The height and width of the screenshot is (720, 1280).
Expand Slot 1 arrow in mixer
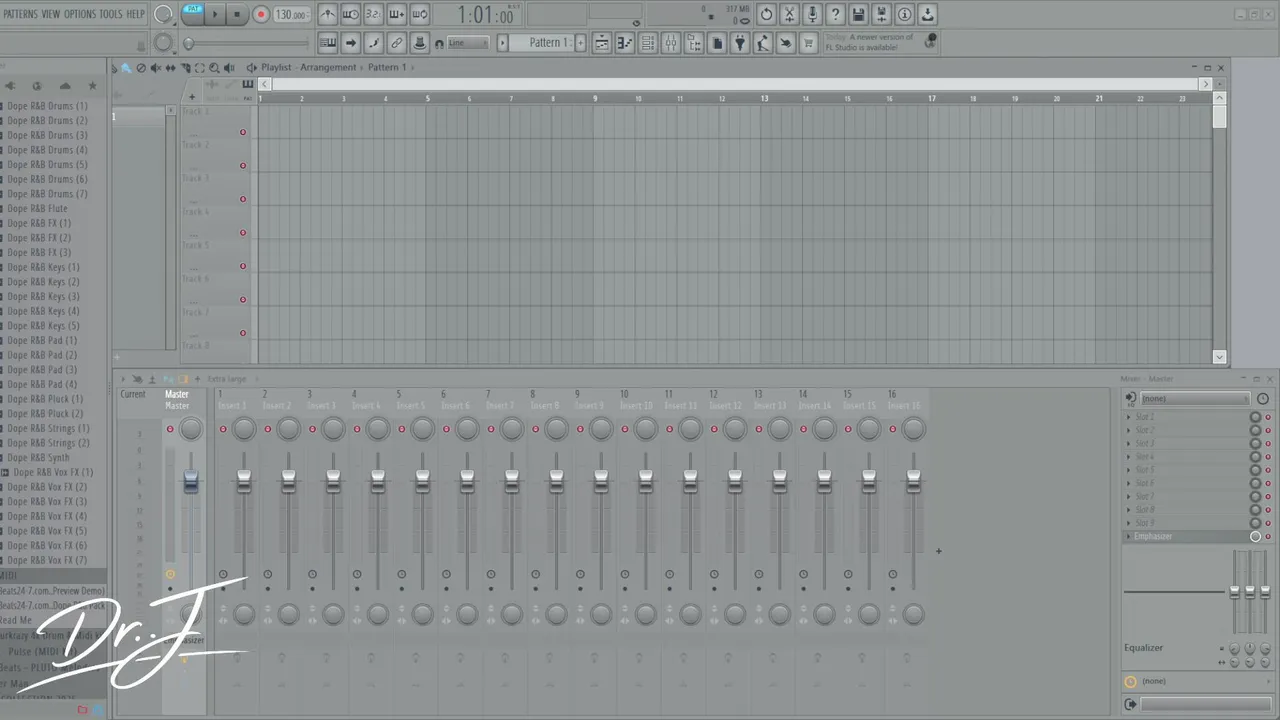1129,417
